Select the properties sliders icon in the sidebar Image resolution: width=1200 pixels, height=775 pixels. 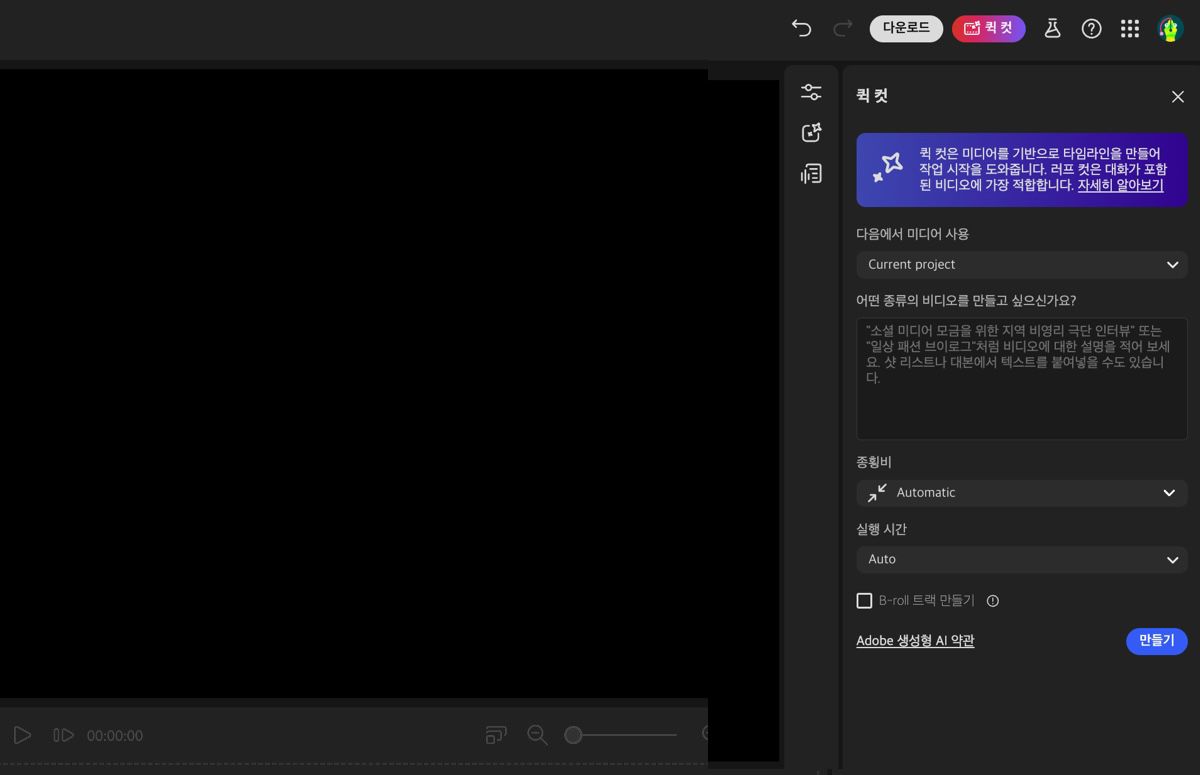click(x=811, y=91)
